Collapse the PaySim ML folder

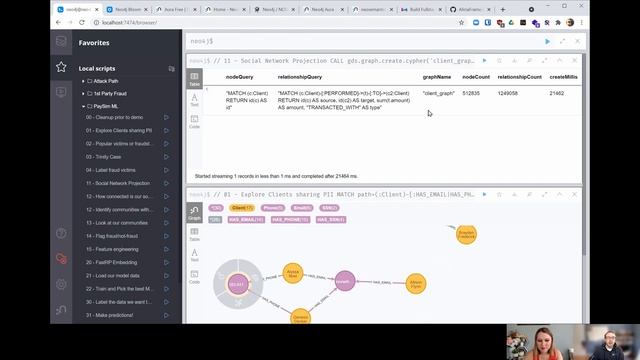pos(83,106)
